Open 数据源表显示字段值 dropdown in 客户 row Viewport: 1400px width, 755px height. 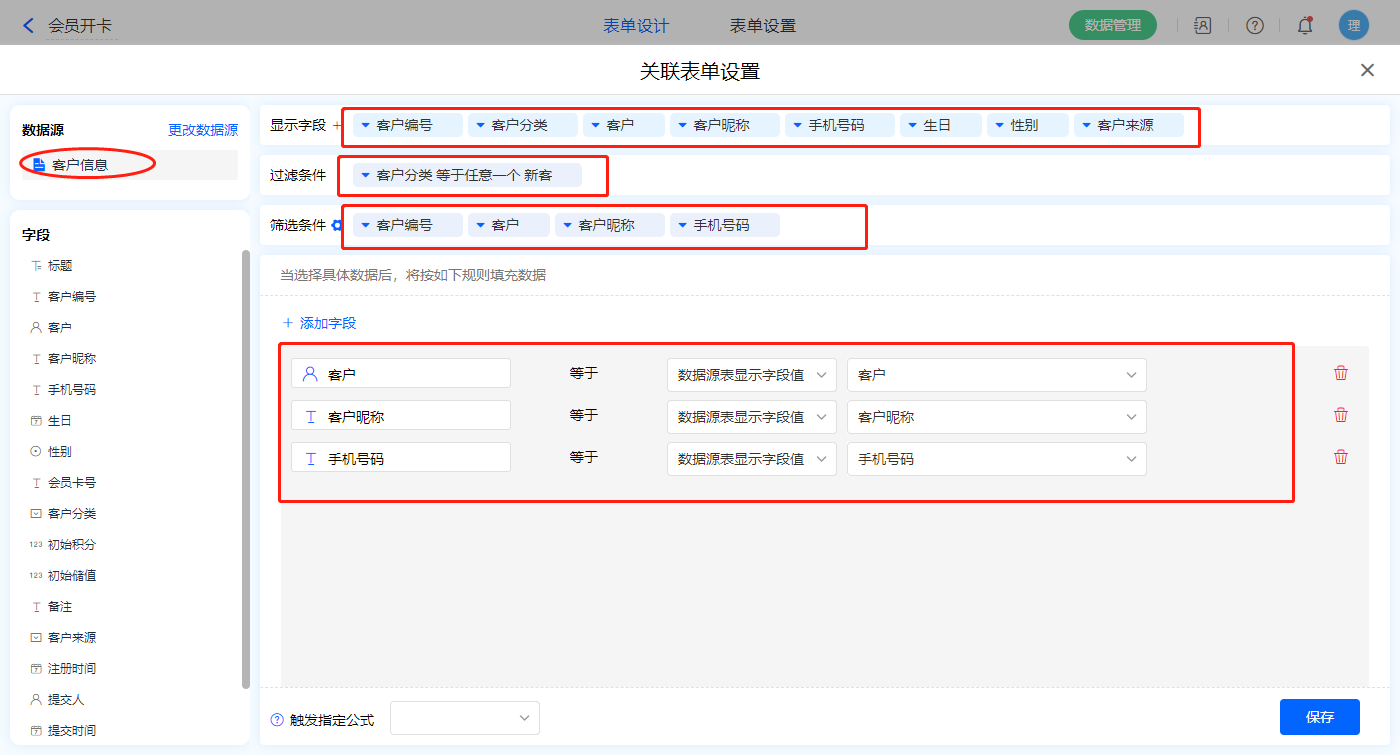click(x=751, y=375)
